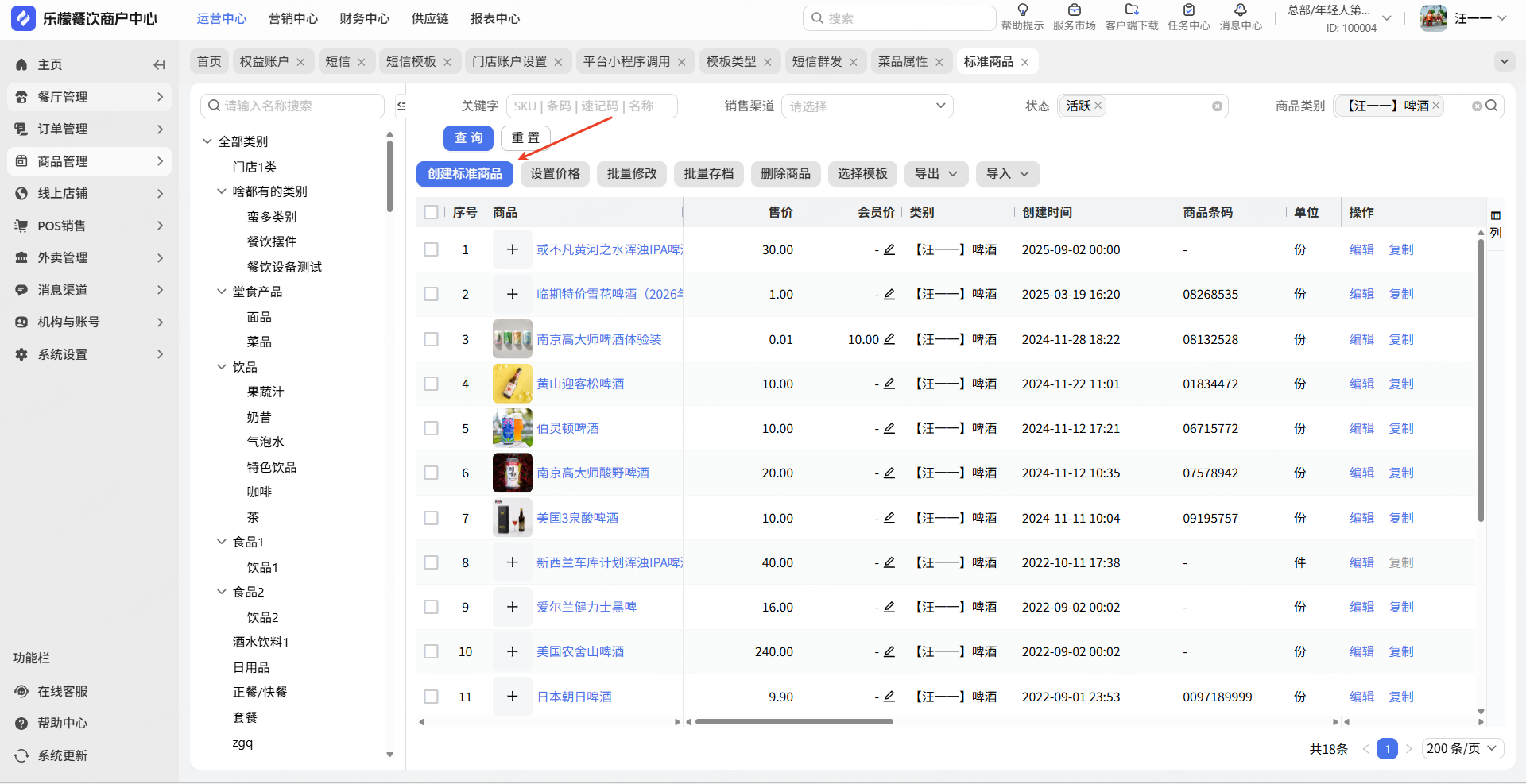
Task: Go to the next page arrow
Action: 1408,749
